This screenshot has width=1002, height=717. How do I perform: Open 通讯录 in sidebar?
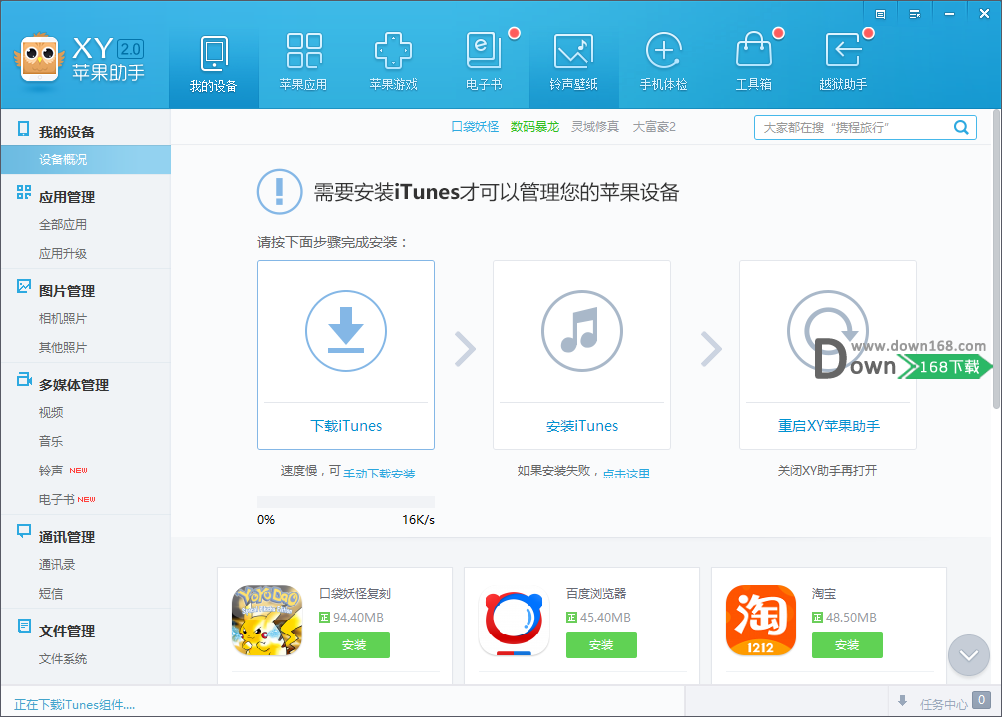[x=57, y=564]
